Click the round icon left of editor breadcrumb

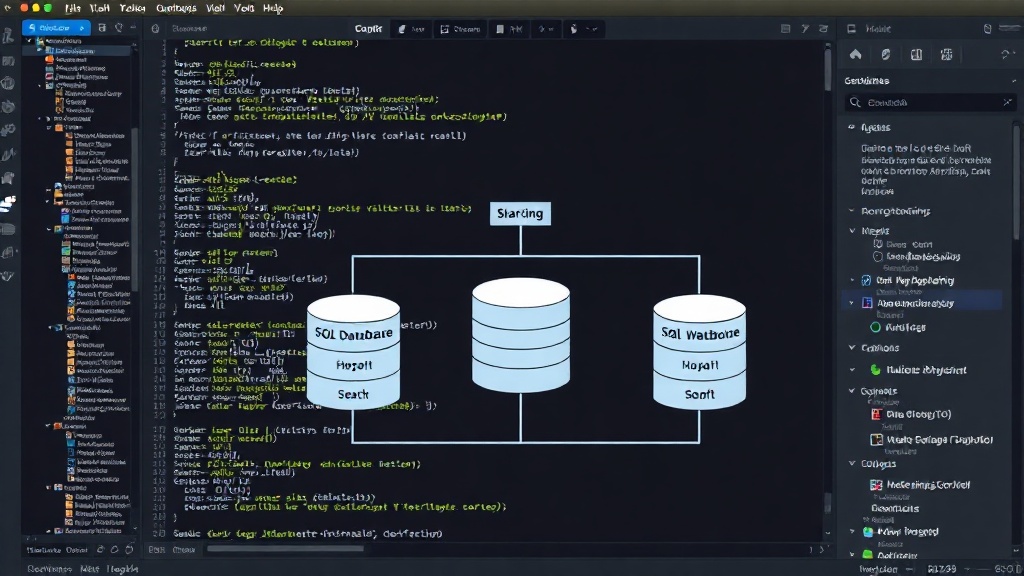point(155,29)
